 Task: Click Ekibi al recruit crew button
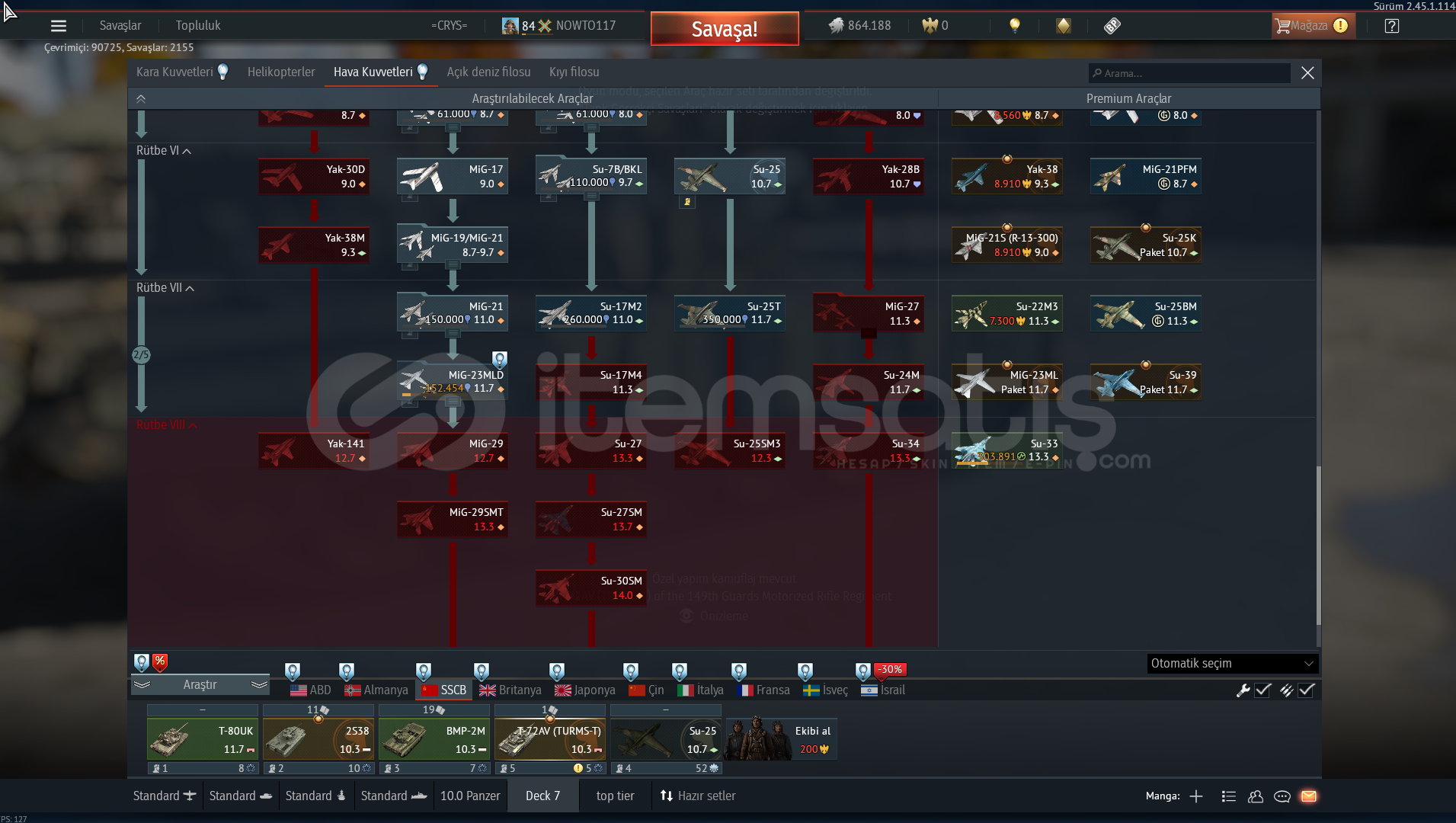pos(782,739)
